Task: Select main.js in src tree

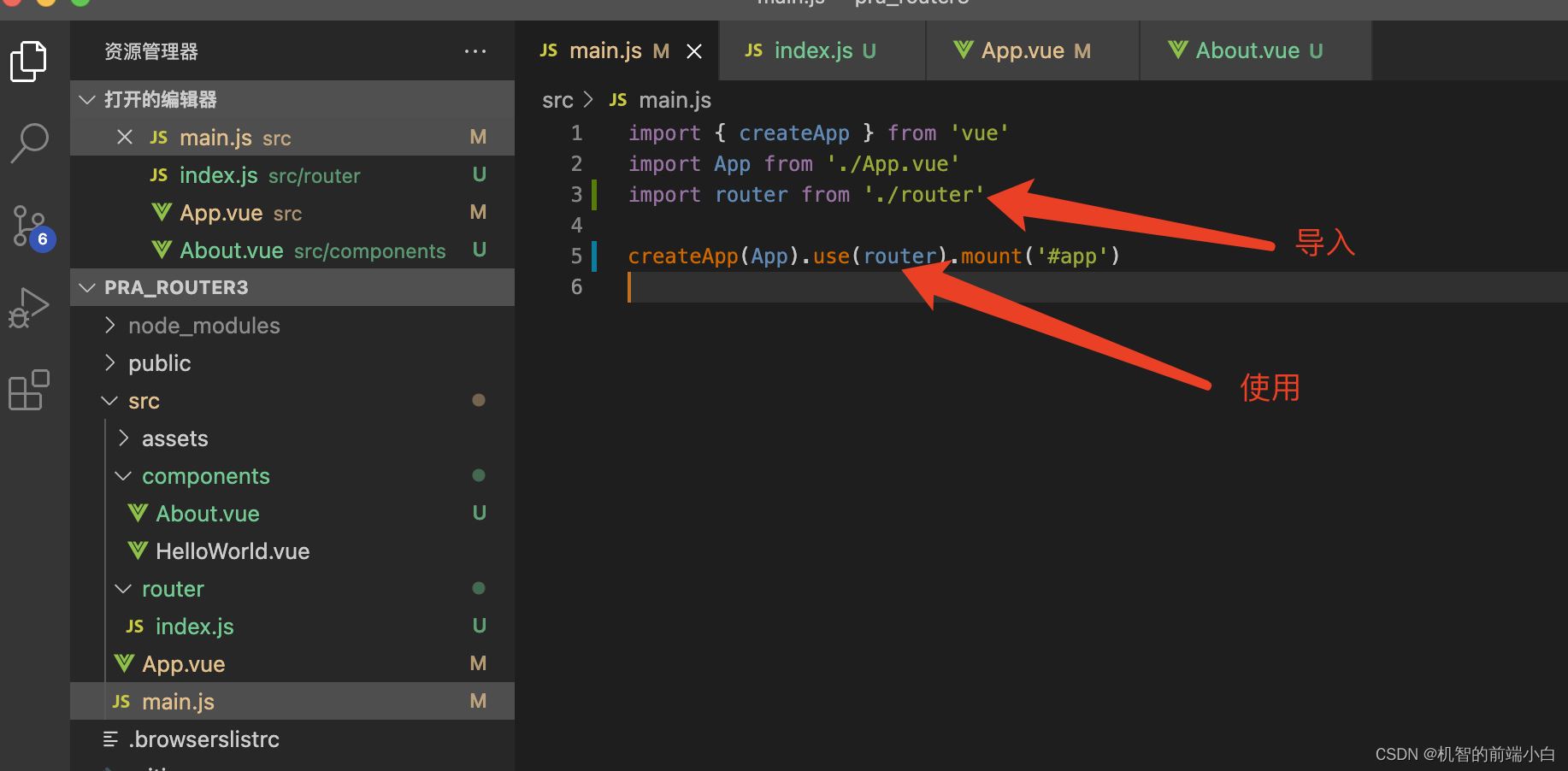Action: pos(292,701)
